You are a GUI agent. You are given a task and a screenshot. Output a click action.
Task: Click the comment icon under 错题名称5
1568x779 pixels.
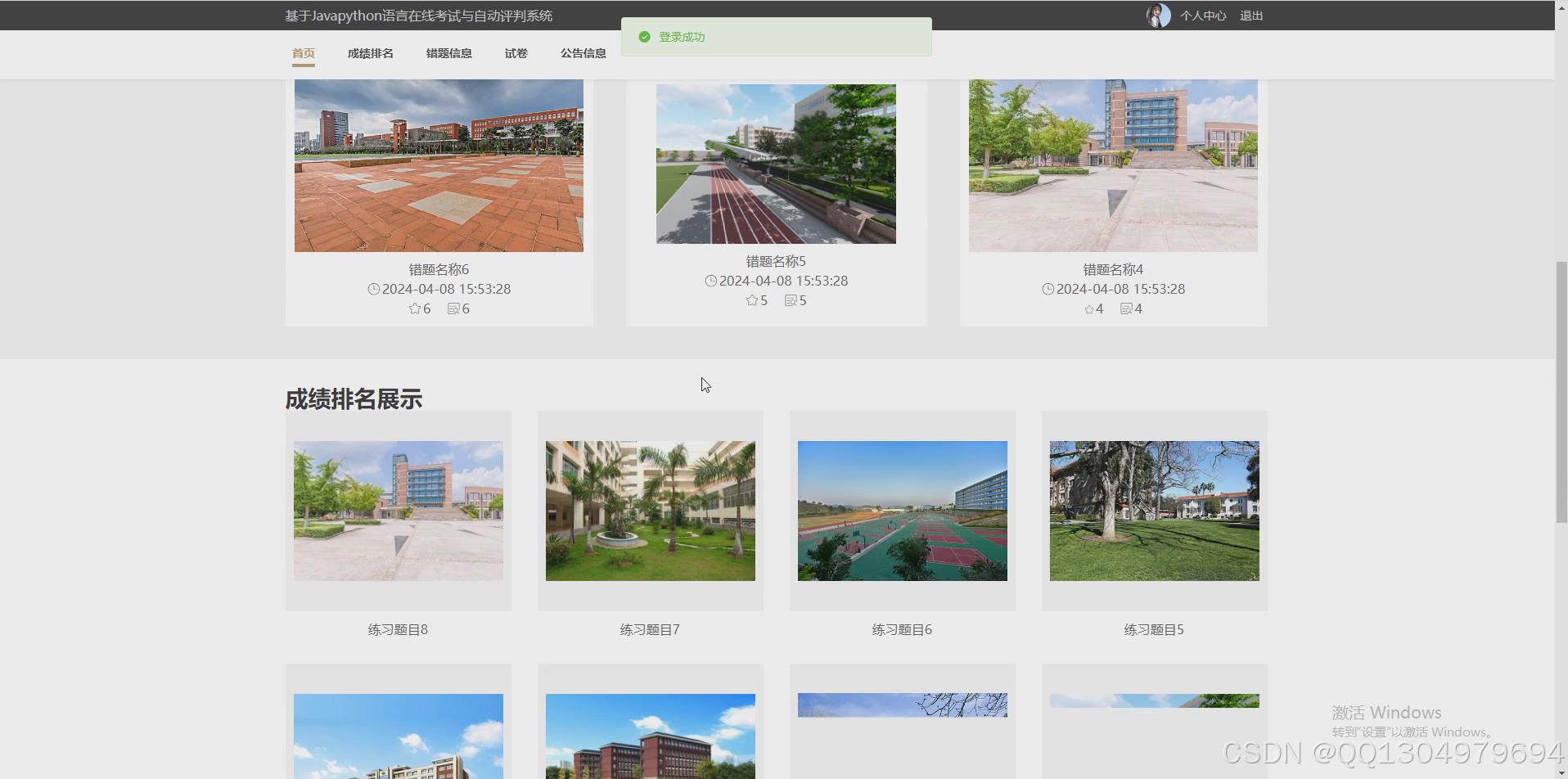click(791, 300)
